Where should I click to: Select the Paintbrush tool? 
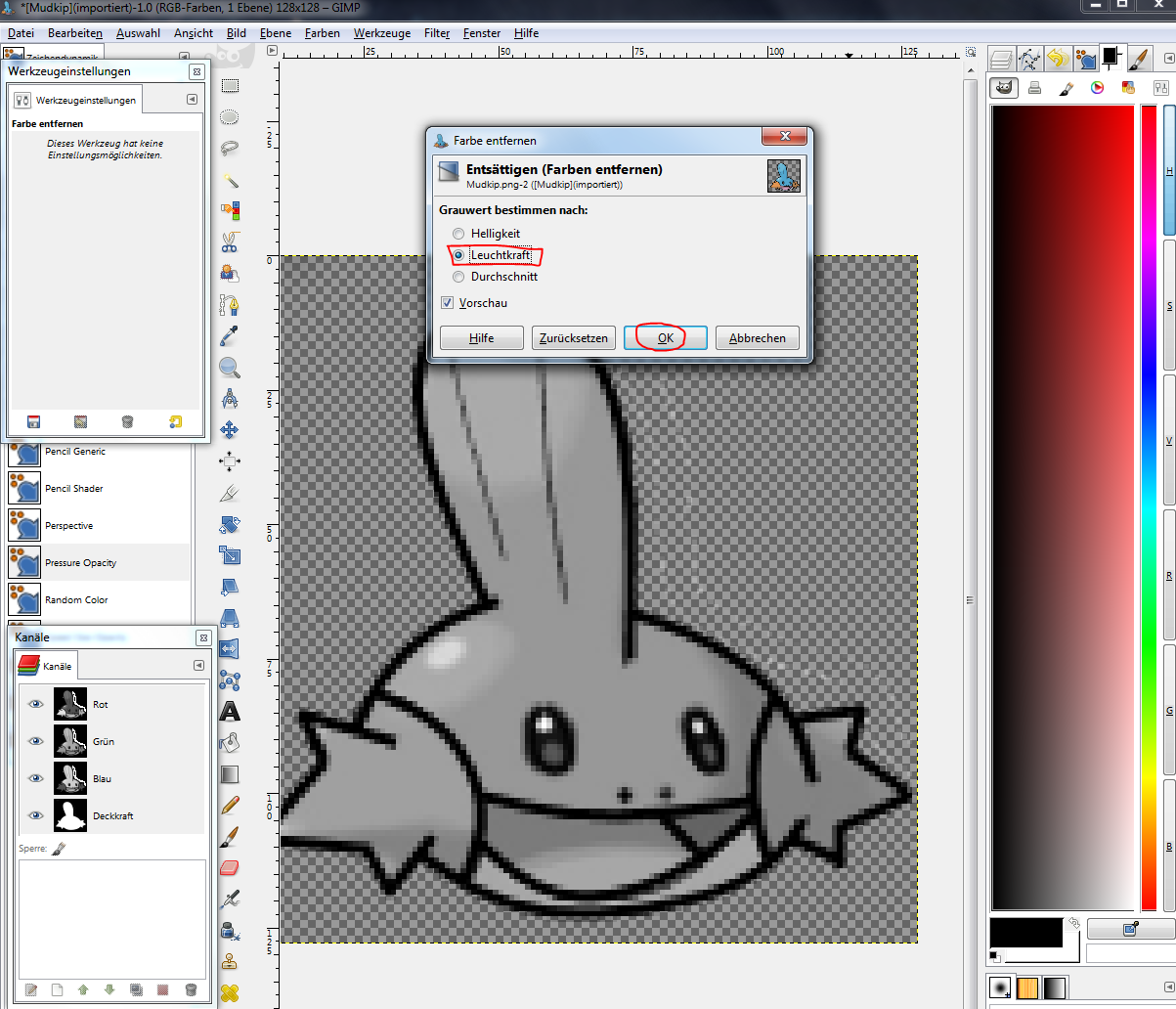pos(230,837)
